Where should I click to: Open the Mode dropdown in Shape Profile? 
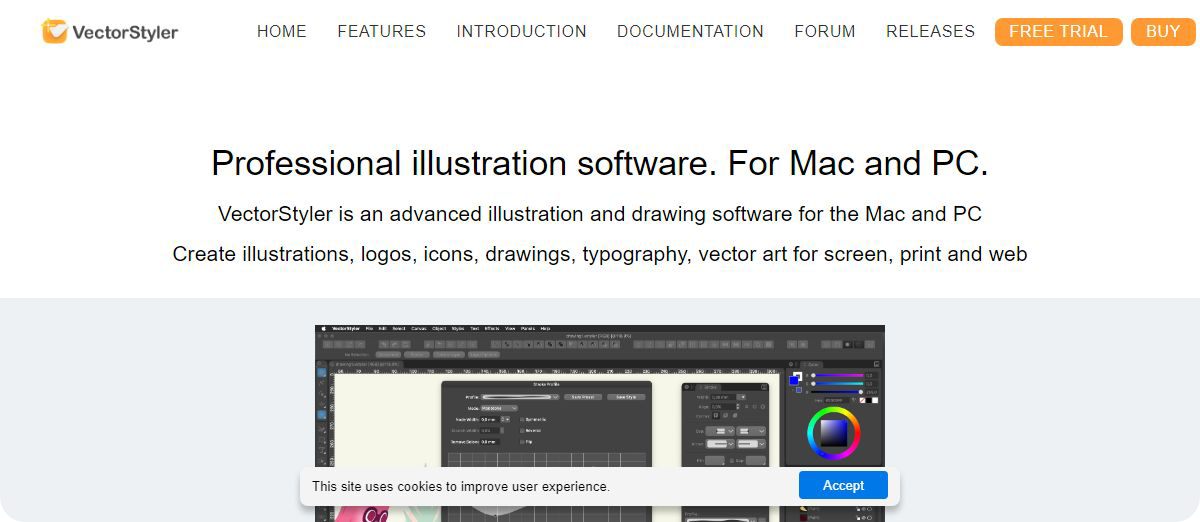(x=499, y=408)
